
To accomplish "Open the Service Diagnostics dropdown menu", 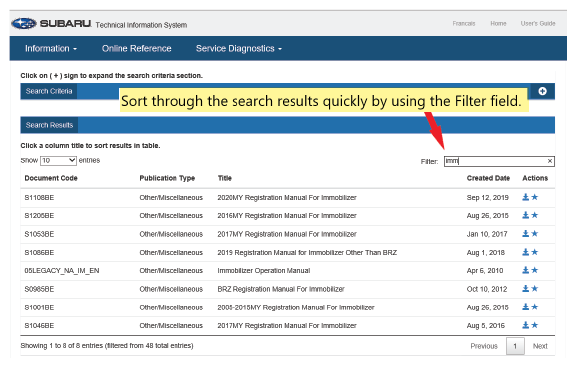I will pyautogui.click(x=239, y=48).
